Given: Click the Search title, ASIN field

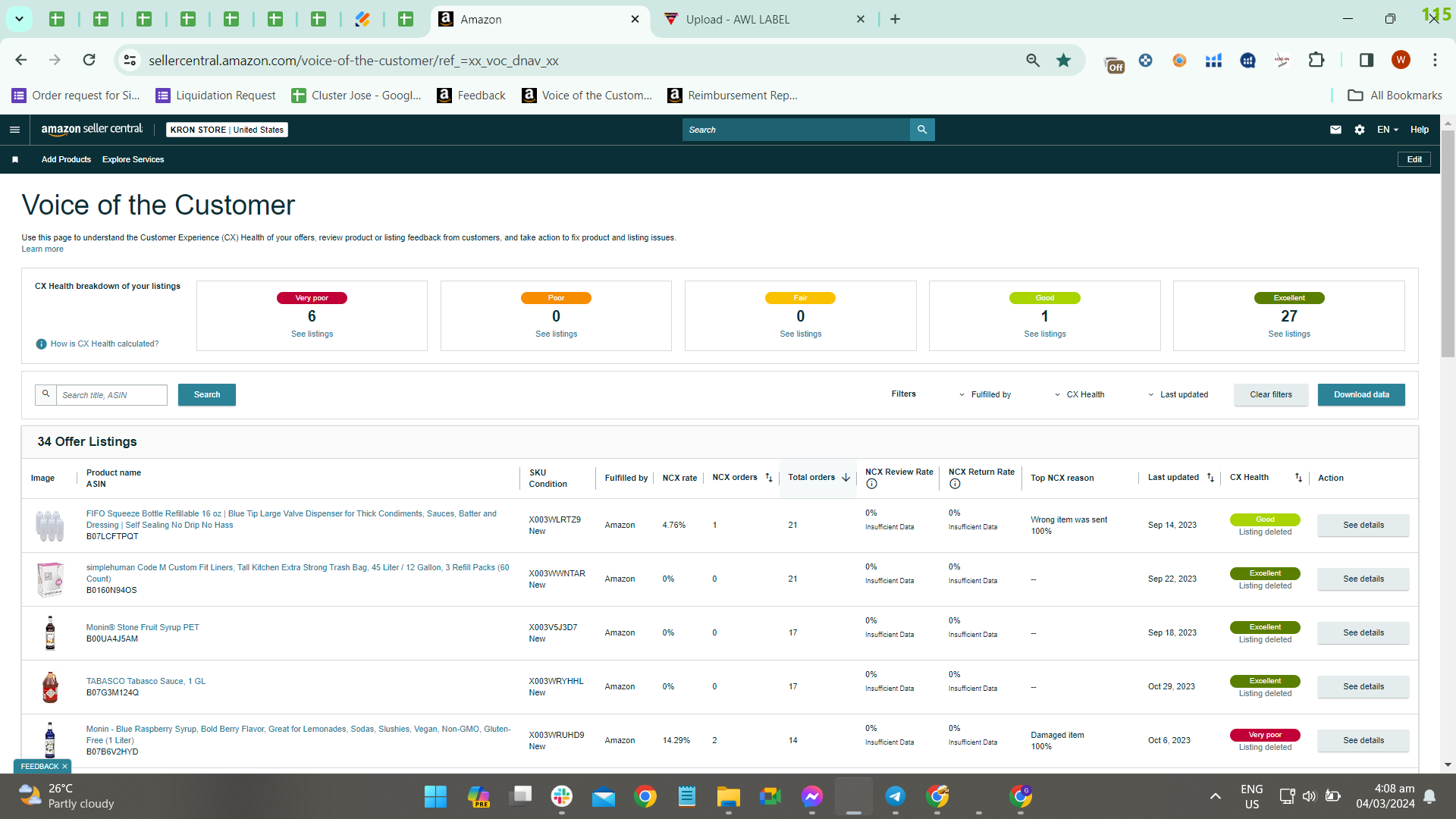Looking at the screenshot, I should click(x=111, y=395).
